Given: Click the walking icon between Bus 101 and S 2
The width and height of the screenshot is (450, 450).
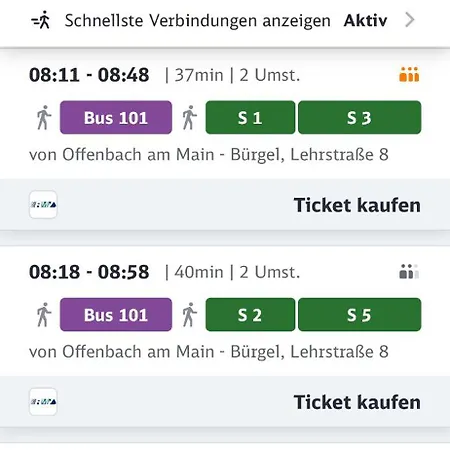Looking at the screenshot, I should pos(189,314).
